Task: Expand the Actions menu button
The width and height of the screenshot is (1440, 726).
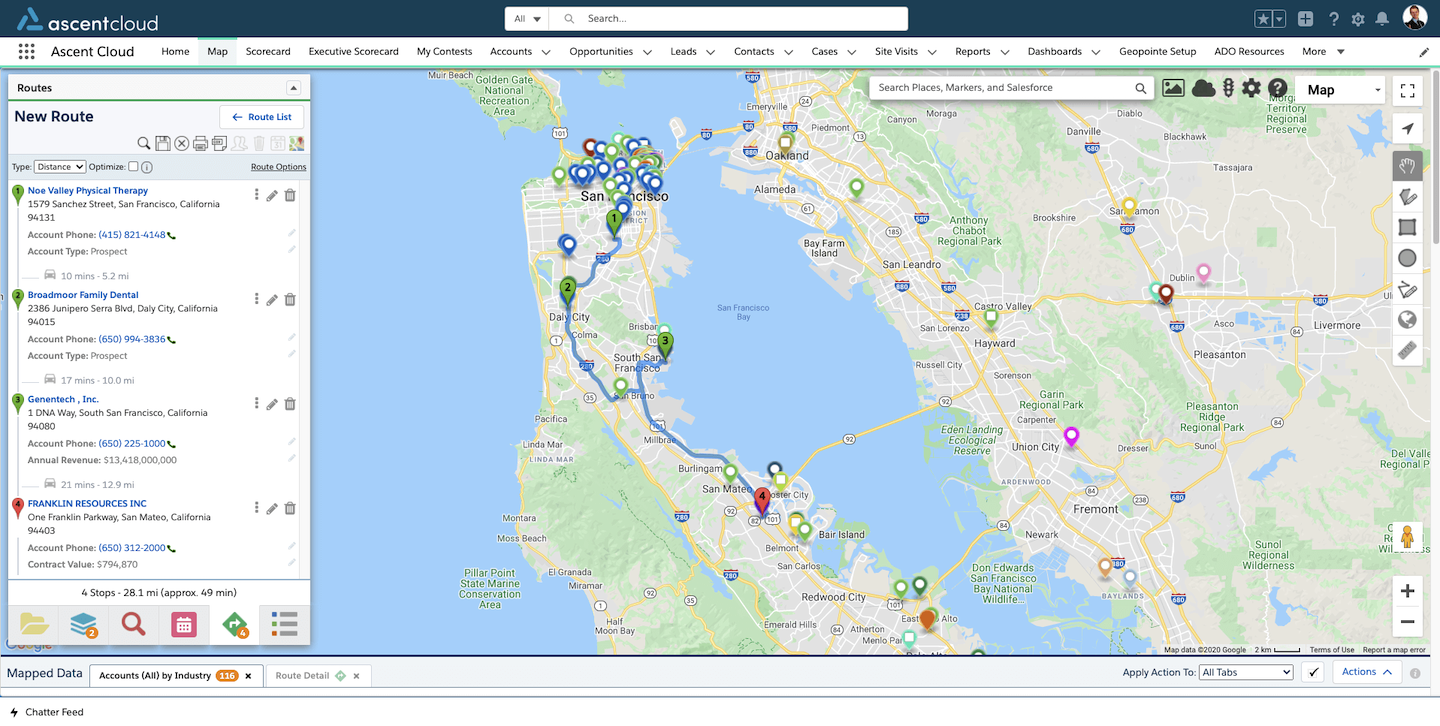Action: click(1367, 672)
